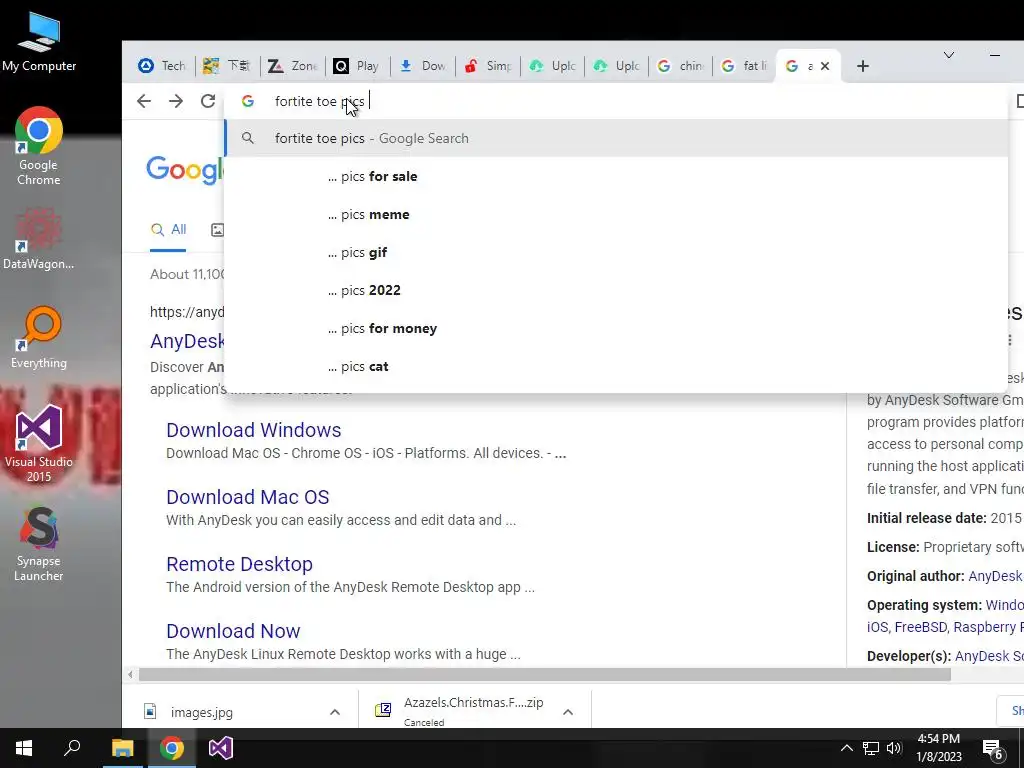
Task: Switch to the Zone tab
Action: coord(292,66)
